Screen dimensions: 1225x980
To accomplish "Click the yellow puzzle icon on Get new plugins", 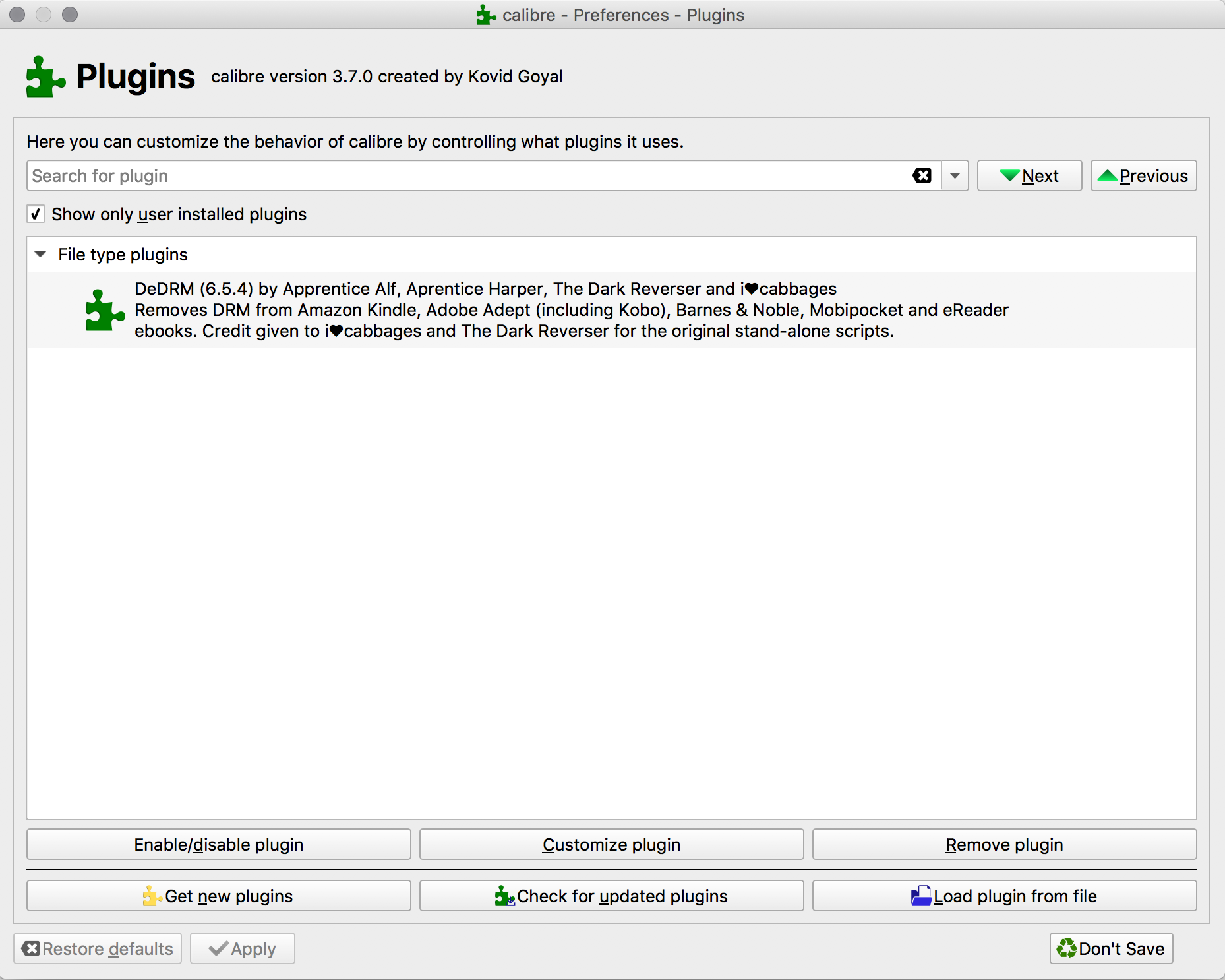I will [152, 896].
